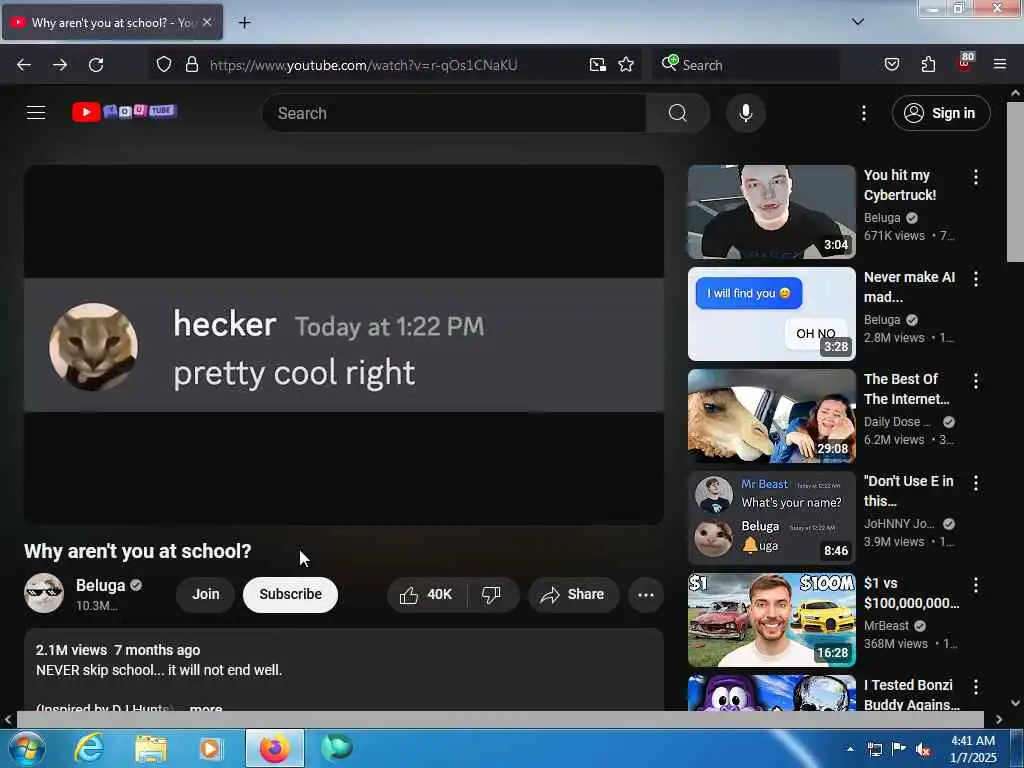Screen dimensions: 1024x768
Task: Play You hit my Cybertruck thumbnail
Action: pyautogui.click(x=771, y=212)
